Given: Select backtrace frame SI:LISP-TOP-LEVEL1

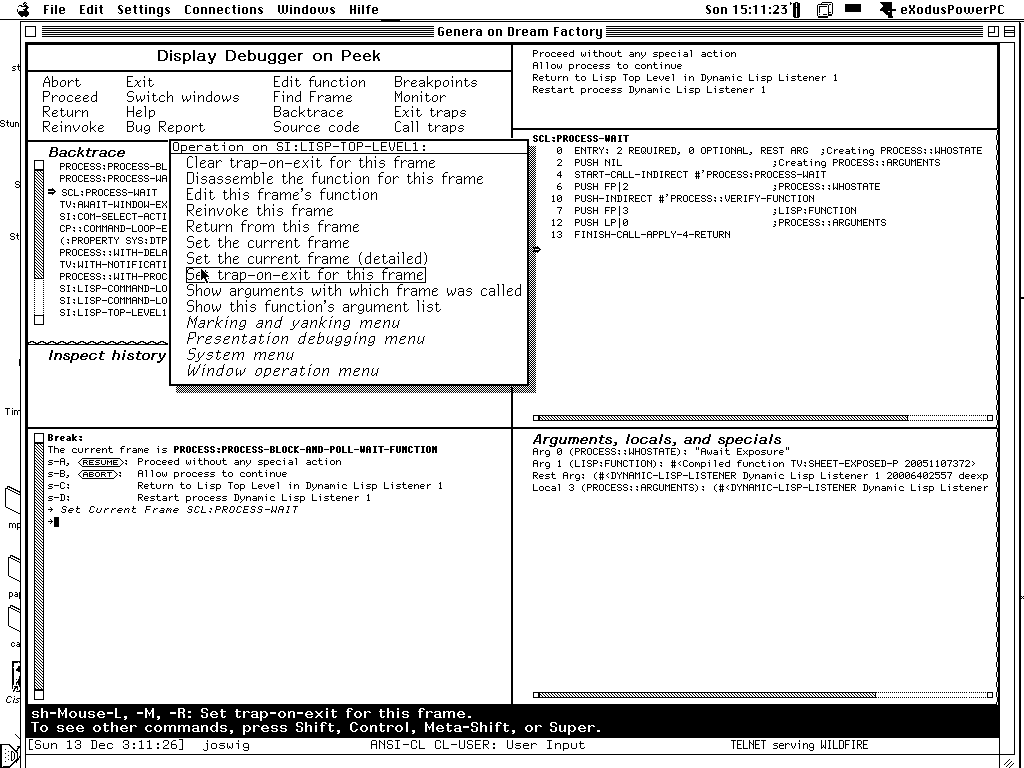Looking at the screenshot, I should 113,313.
